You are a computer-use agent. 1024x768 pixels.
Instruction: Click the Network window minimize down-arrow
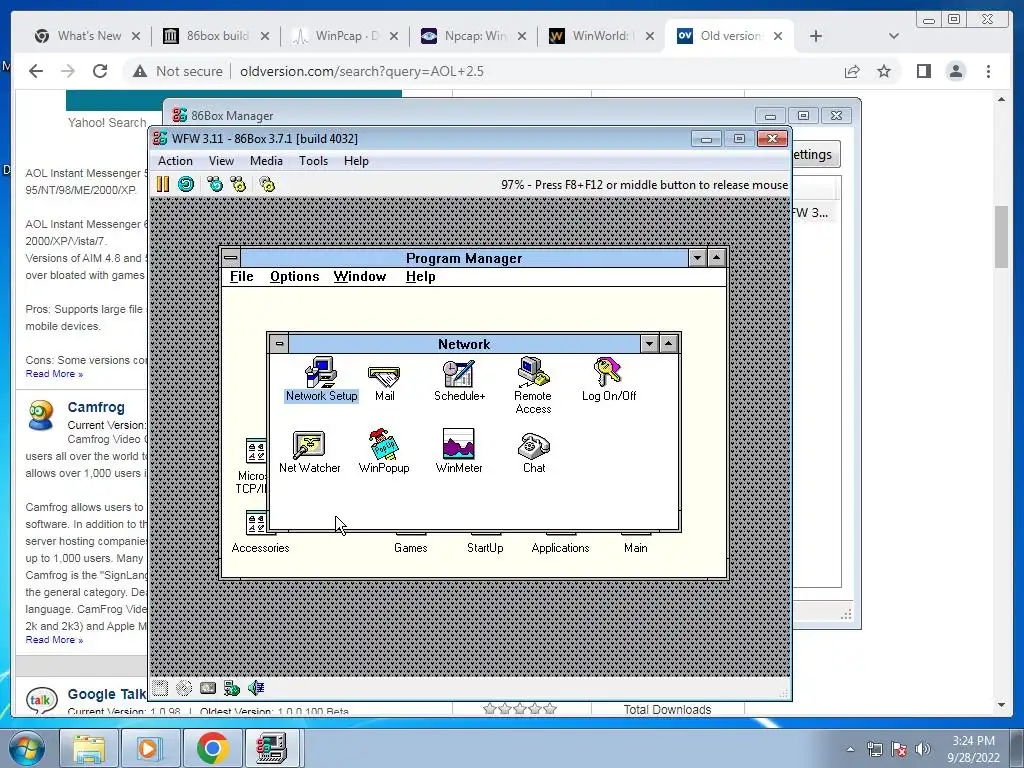point(649,344)
